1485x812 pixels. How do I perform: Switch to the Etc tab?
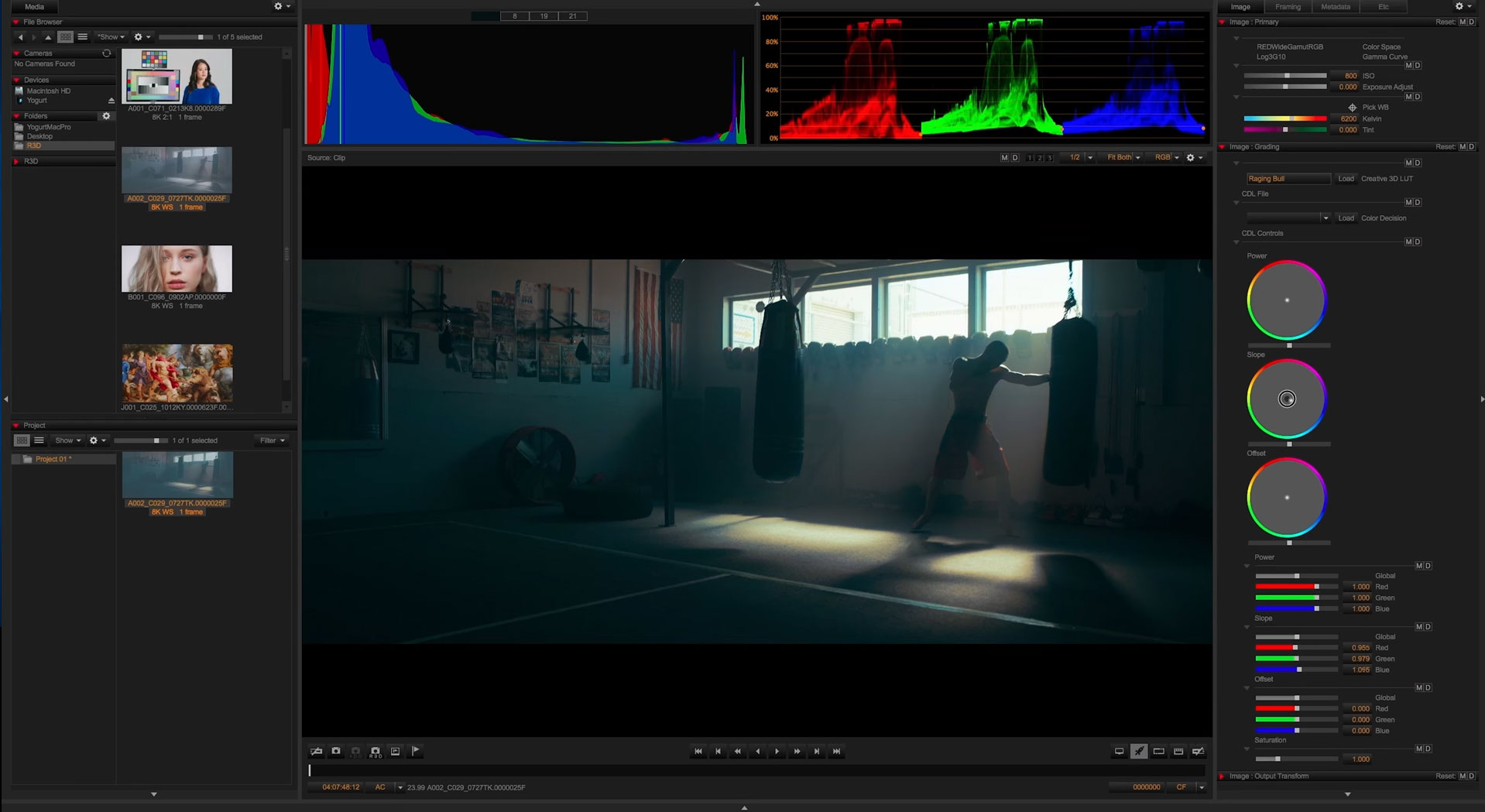[1383, 7]
